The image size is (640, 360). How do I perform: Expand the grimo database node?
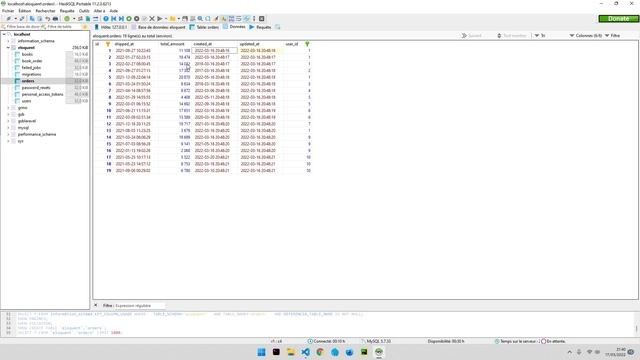click(x=8, y=108)
